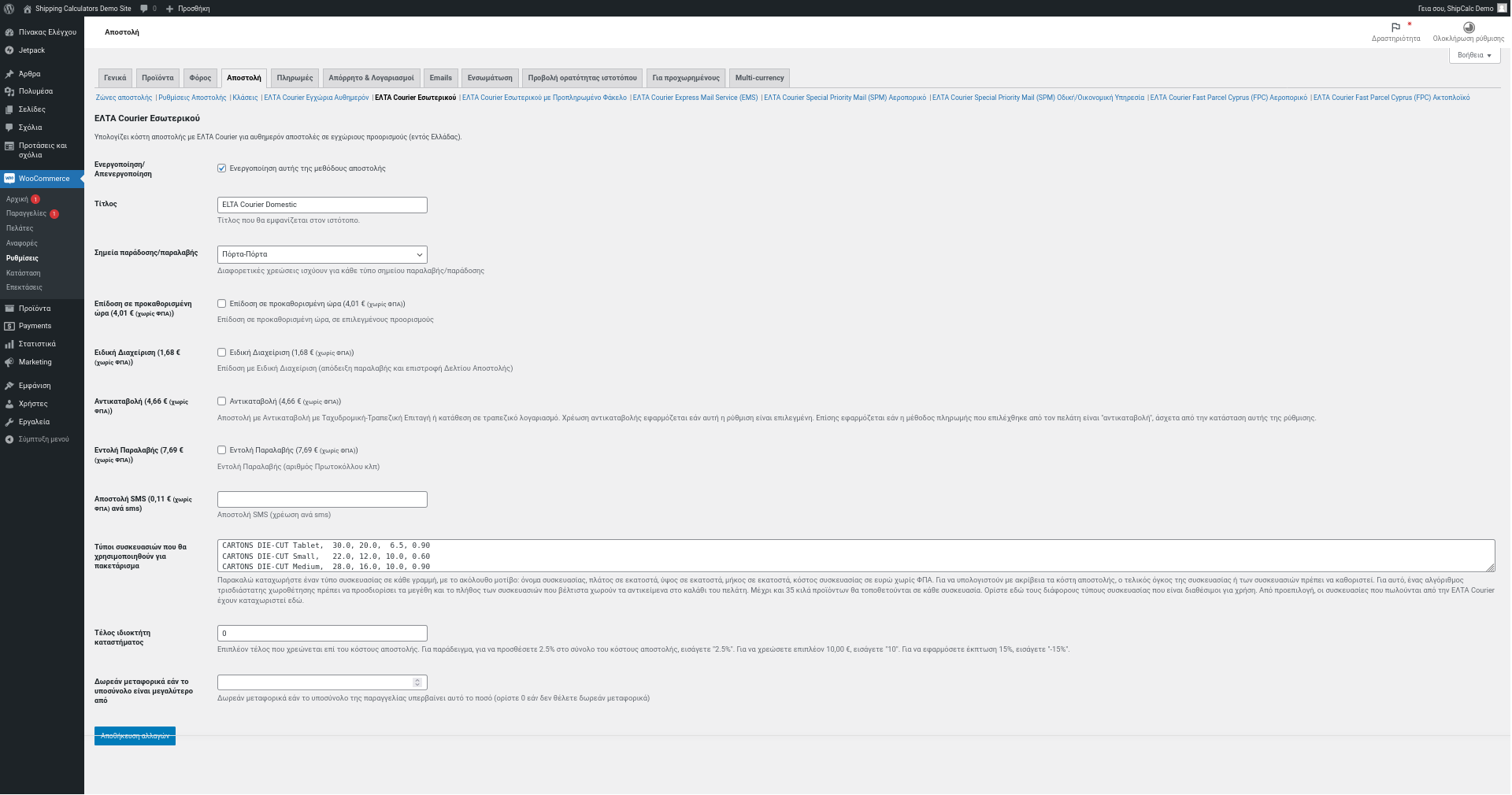Screen dimensions: 1512x795
Task: Switch to Προϊόντα settings tab
Action: point(157,78)
